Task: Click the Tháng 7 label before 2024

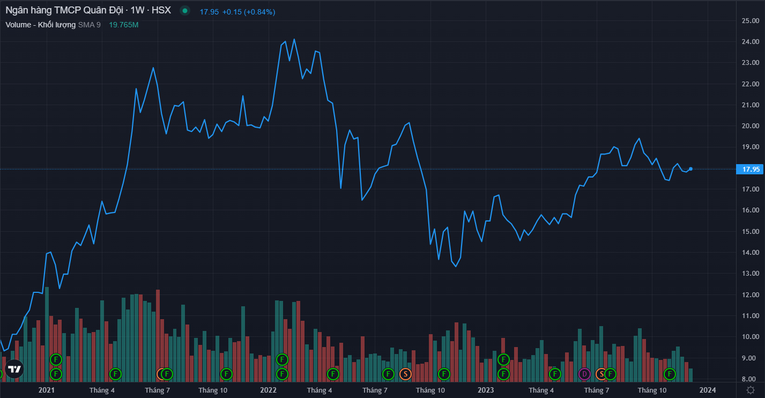Action: (x=596, y=390)
